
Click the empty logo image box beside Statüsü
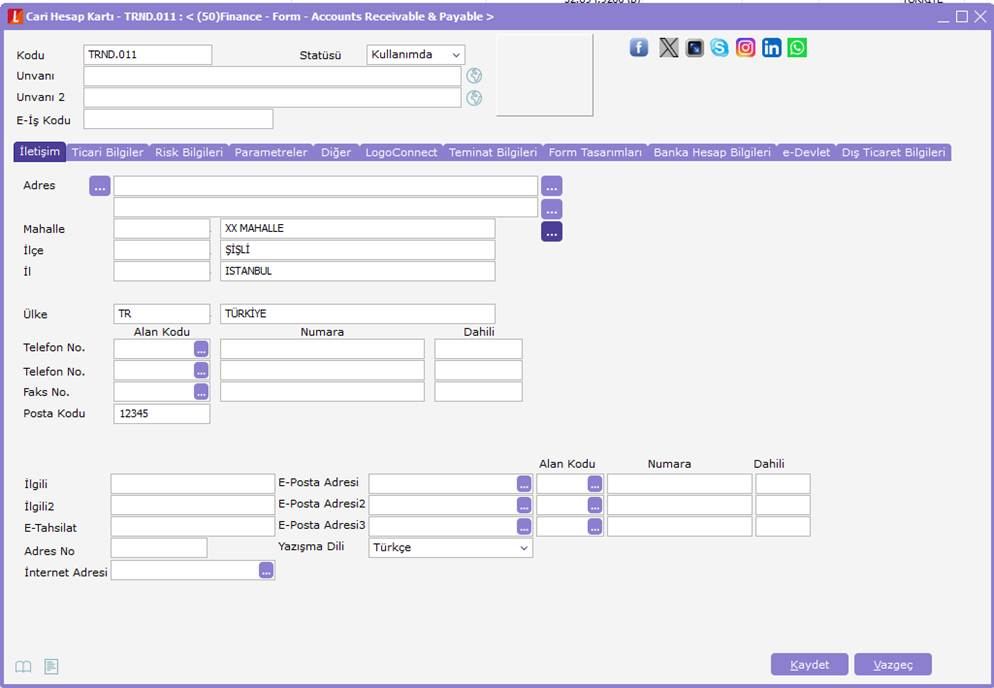[545, 75]
